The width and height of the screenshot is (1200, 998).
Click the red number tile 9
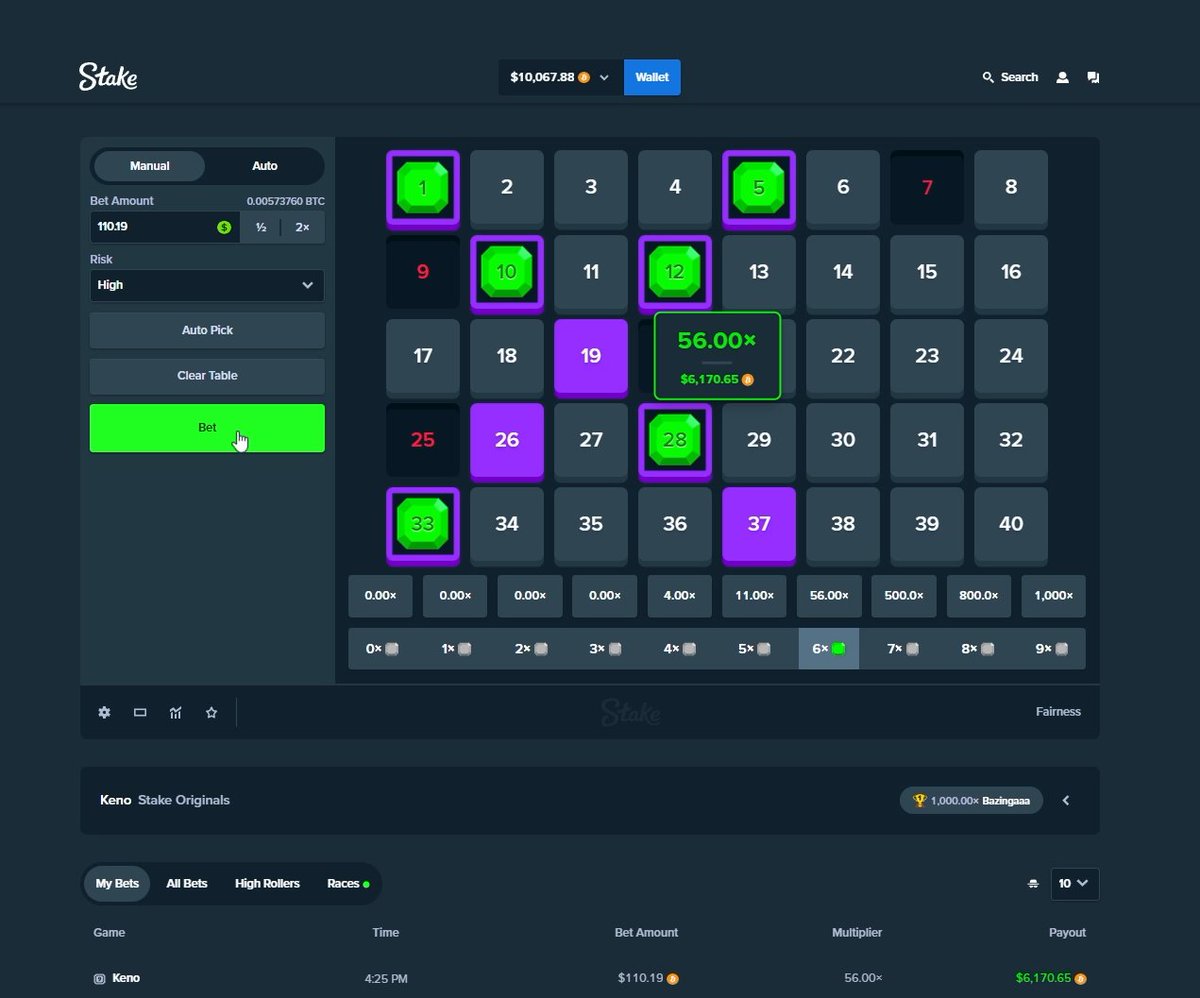pyautogui.click(x=423, y=272)
